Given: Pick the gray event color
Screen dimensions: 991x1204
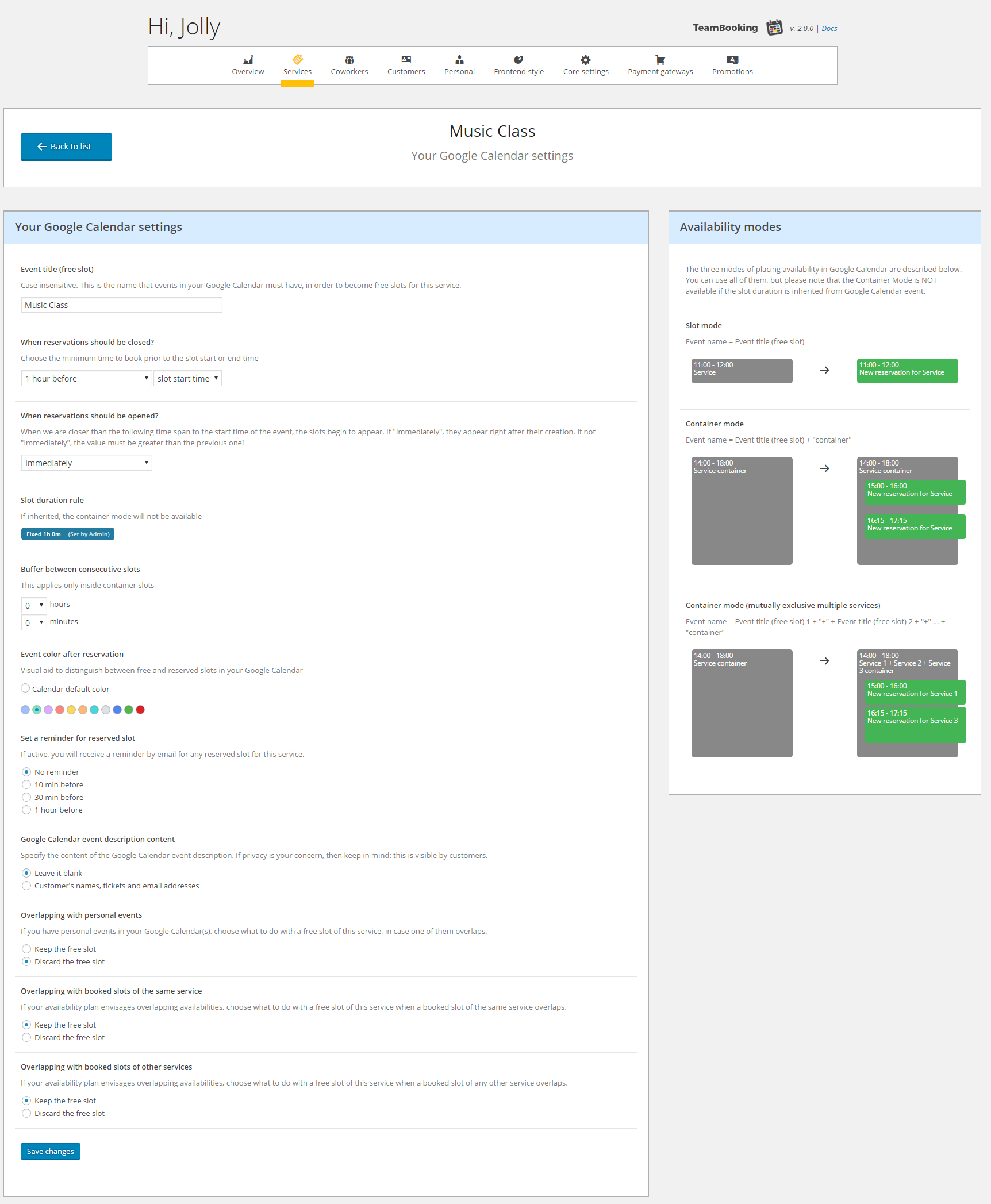Looking at the screenshot, I should [106, 710].
